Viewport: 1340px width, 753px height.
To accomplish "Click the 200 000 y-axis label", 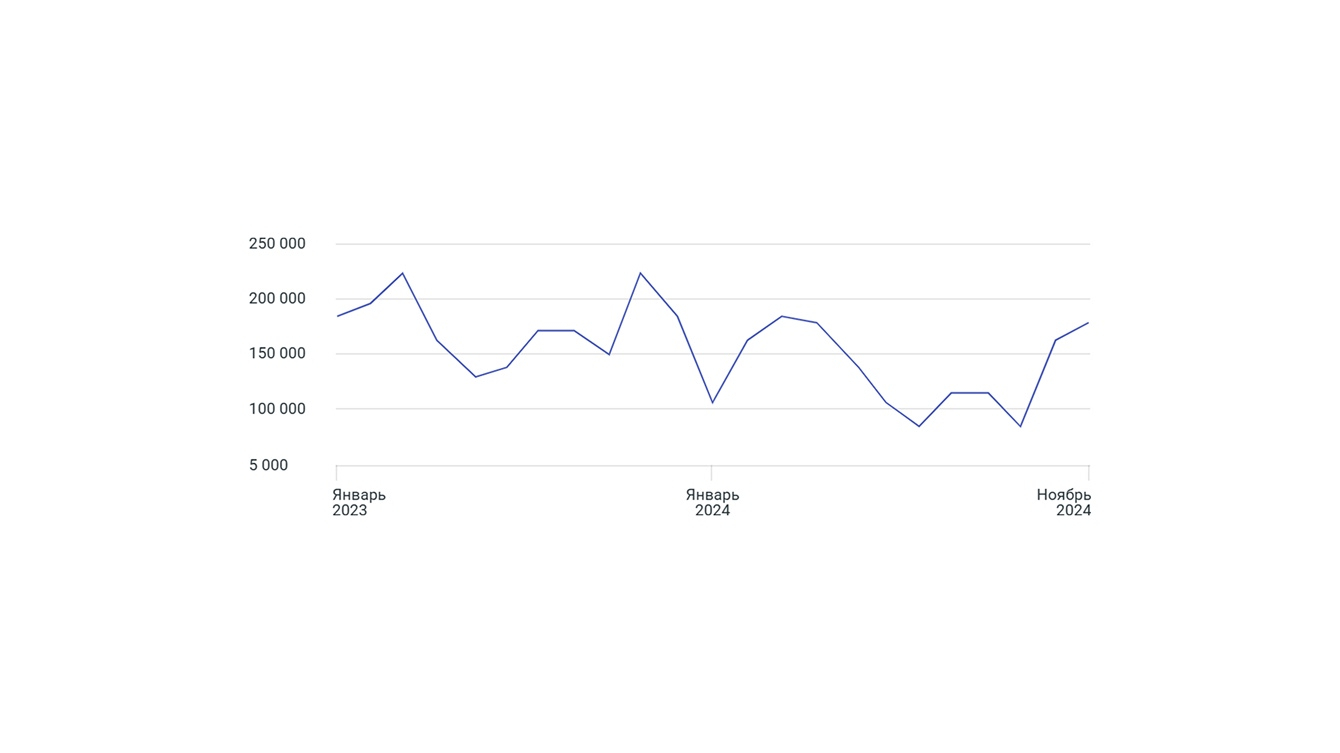I will point(277,299).
